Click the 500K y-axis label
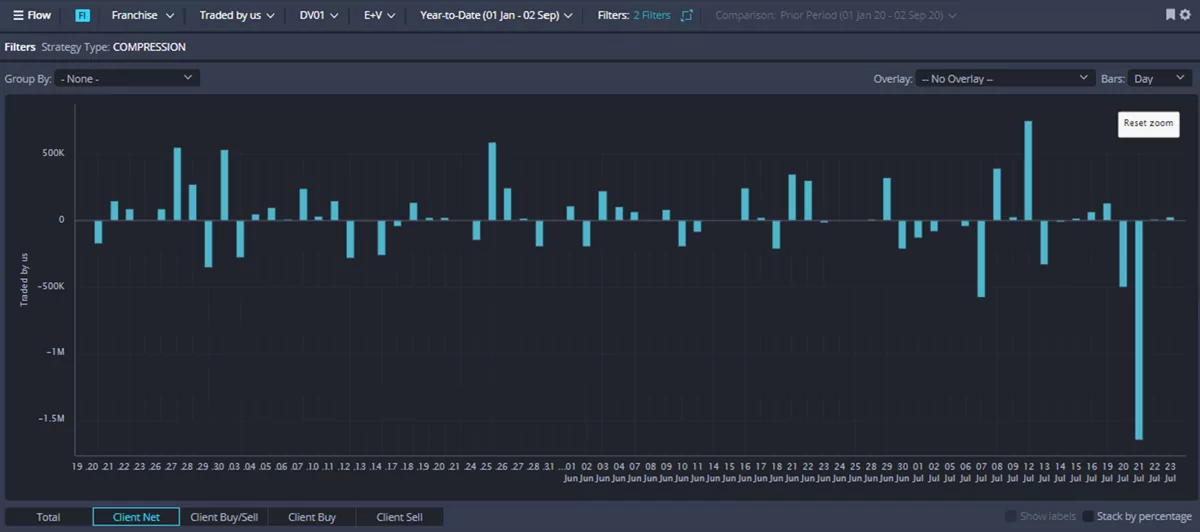This screenshot has width=1200, height=532. click(52, 154)
